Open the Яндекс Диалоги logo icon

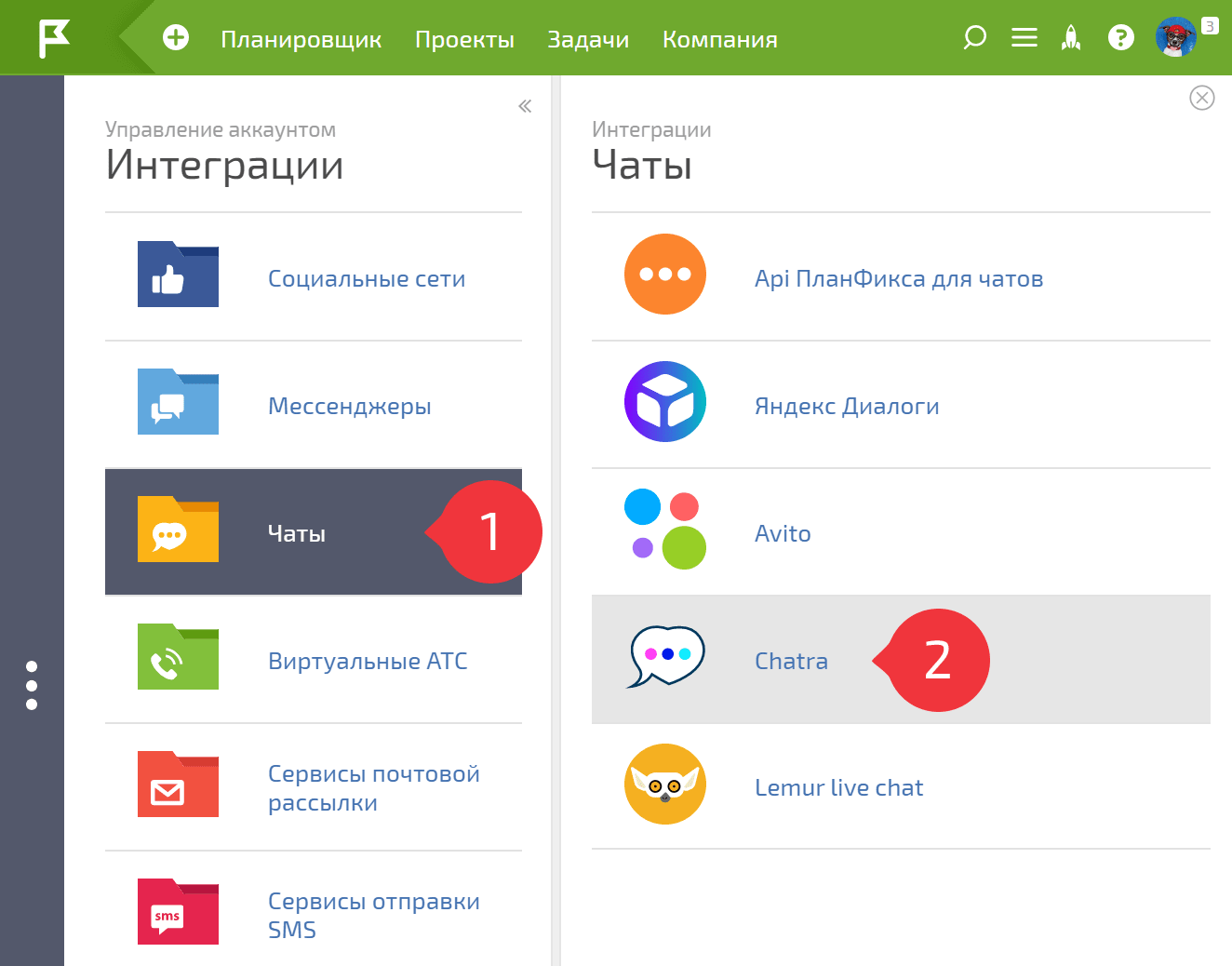[x=664, y=401]
